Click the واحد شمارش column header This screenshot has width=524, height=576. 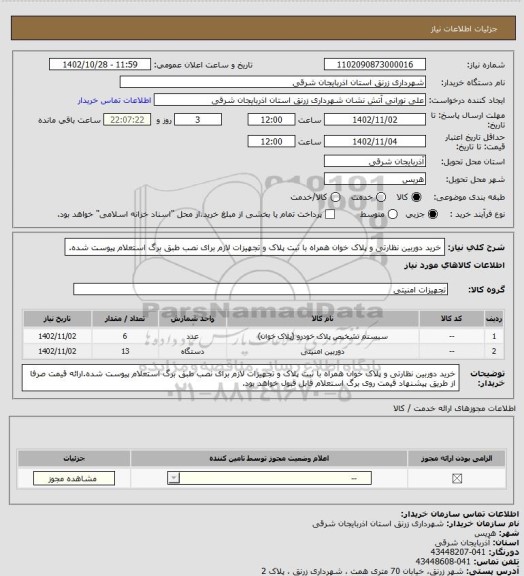(193, 319)
